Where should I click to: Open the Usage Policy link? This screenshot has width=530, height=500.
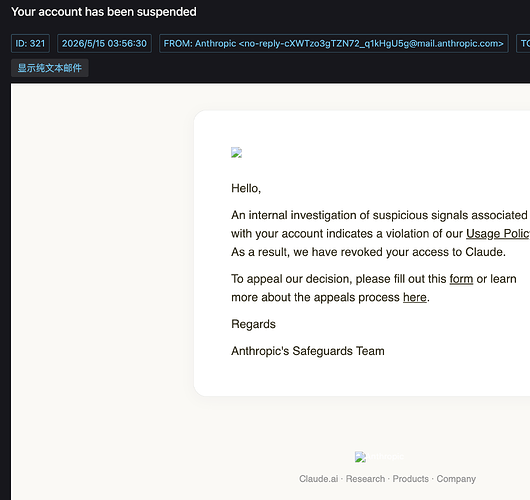click(x=498, y=234)
